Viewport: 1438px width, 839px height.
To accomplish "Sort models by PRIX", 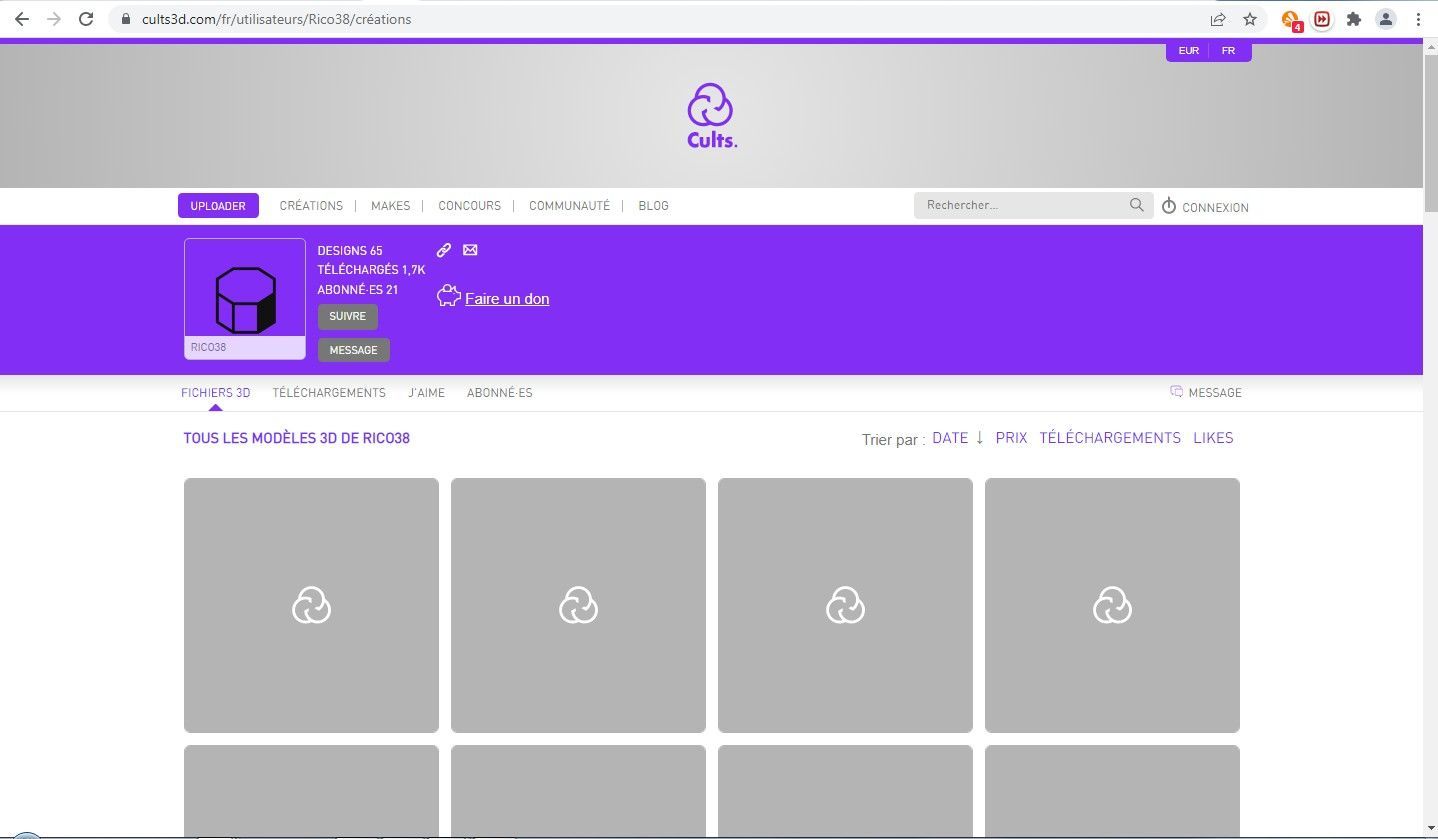I will point(1011,438).
